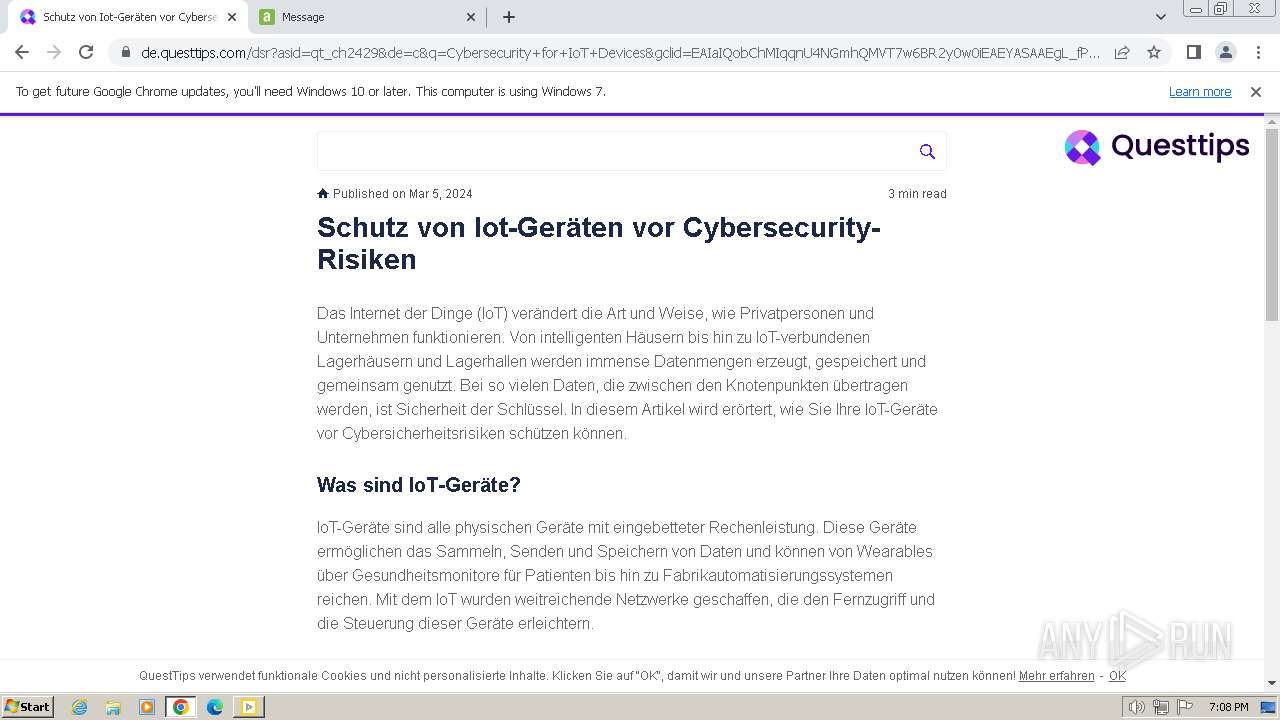
Task: Open a new browser tab
Action: coord(509,17)
